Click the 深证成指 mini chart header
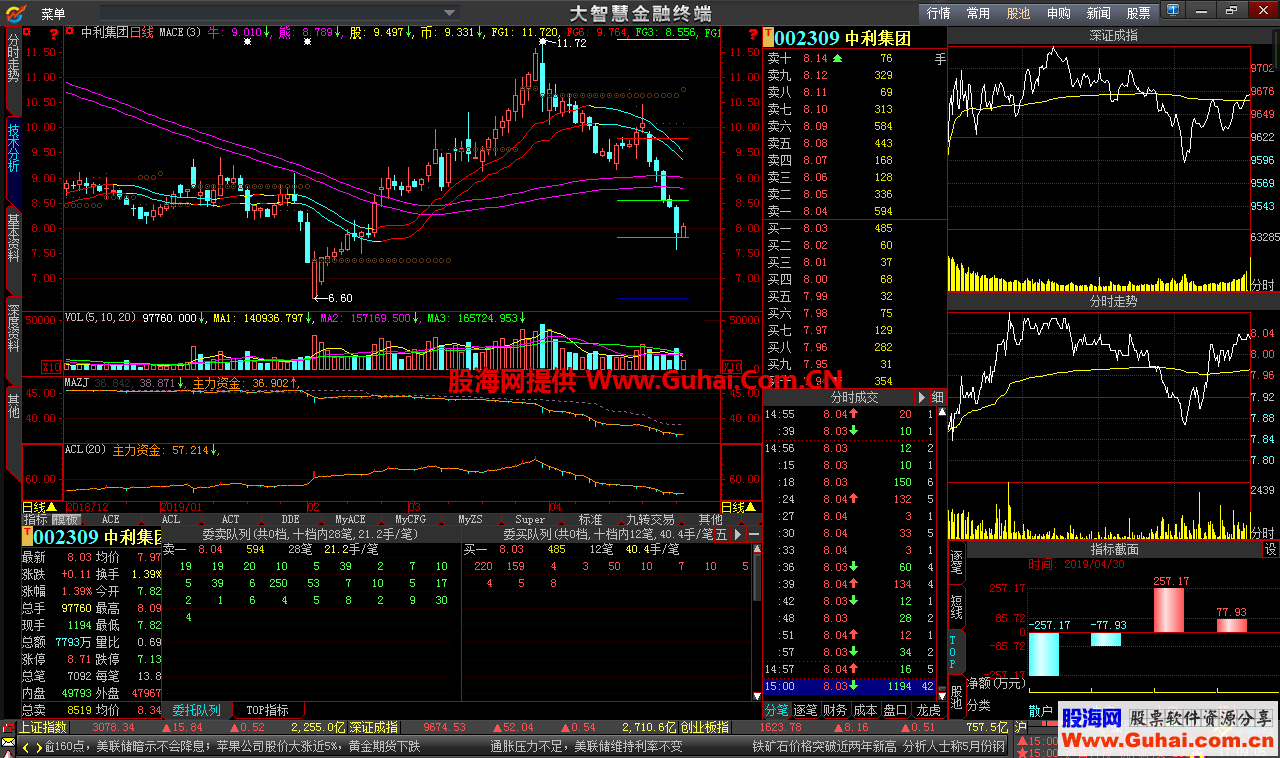The height and width of the screenshot is (758, 1280). point(1113,35)
